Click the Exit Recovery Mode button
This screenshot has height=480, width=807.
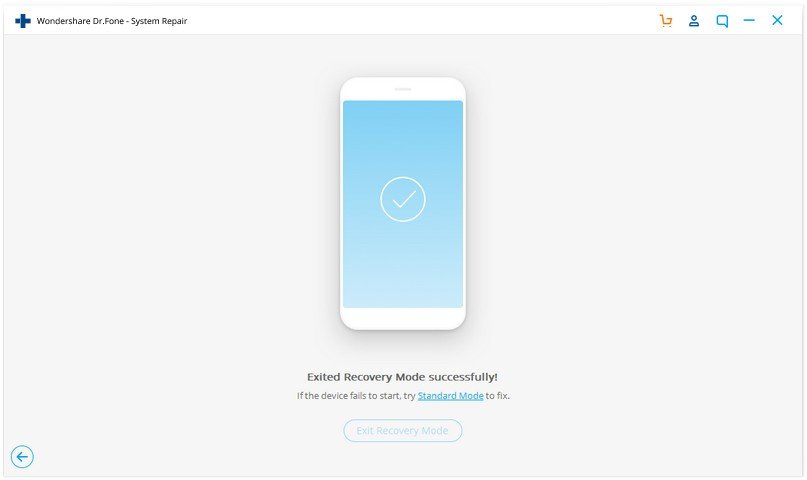pyautogui.click(x=403, y=431)
